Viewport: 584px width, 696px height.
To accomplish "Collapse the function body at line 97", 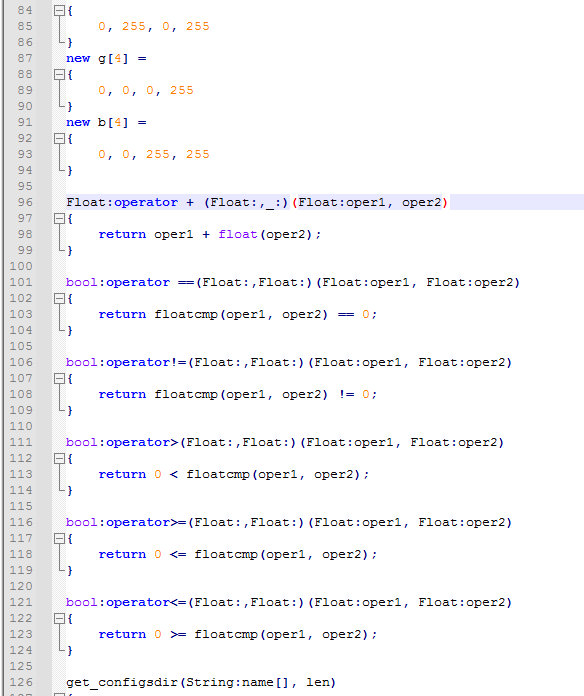I will point(59,218).
